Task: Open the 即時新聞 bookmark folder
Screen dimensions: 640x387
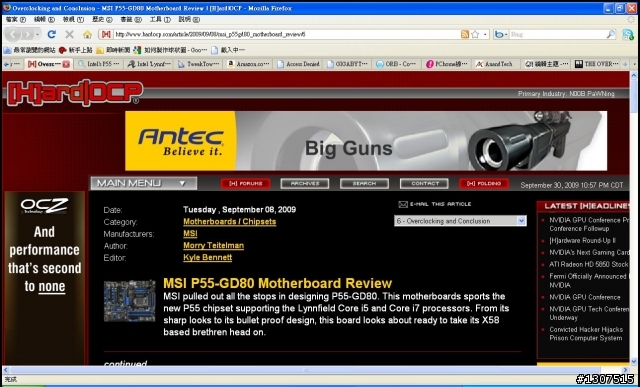Action: pos(113,50)
